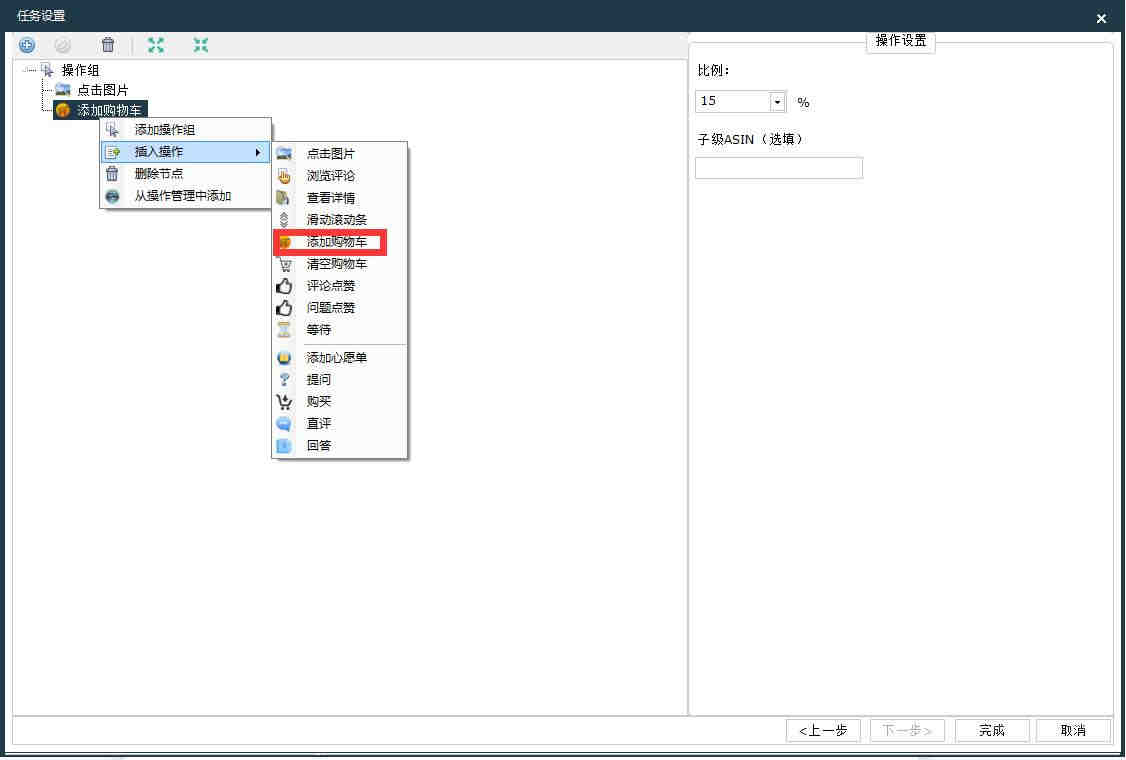The height and width of the screenshot is (760, 1126).
Task: Select 回答 from the submenu
Action: click(x=340, y=445)
